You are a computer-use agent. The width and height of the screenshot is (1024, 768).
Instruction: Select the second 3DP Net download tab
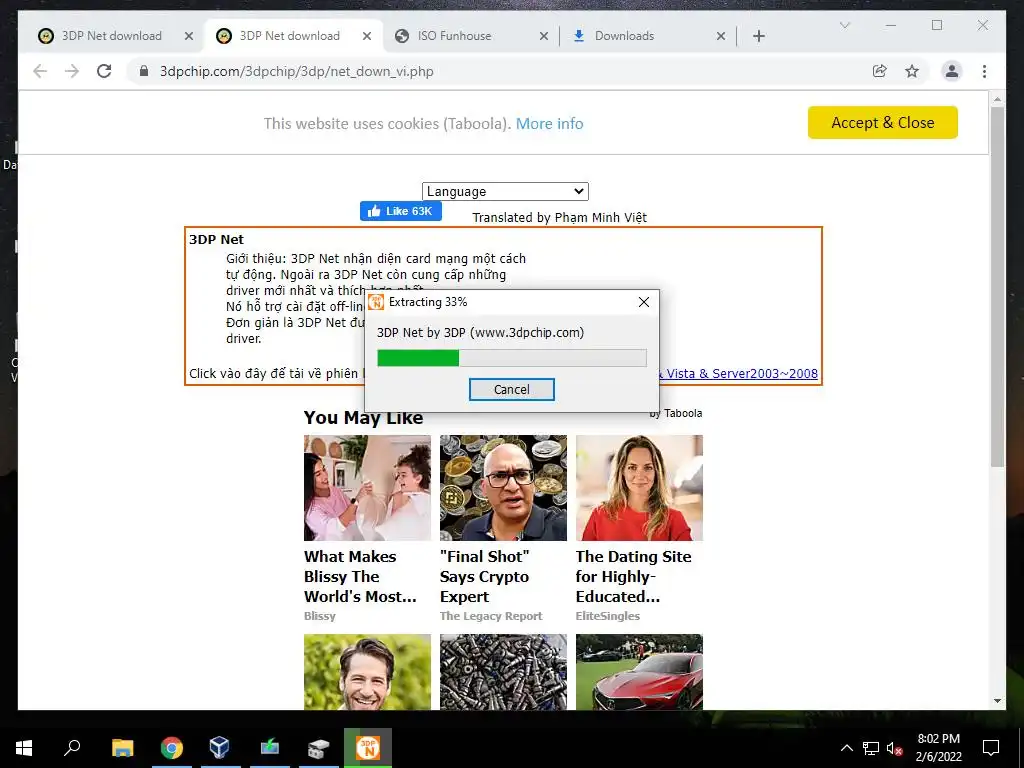[290, 36]
